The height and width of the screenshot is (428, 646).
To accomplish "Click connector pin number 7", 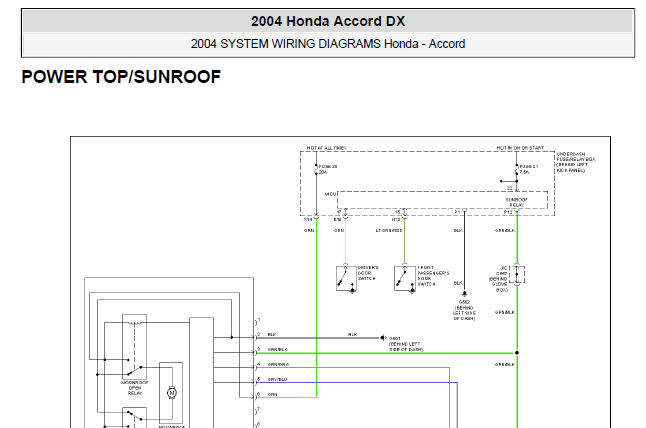I will click(259, 410).
